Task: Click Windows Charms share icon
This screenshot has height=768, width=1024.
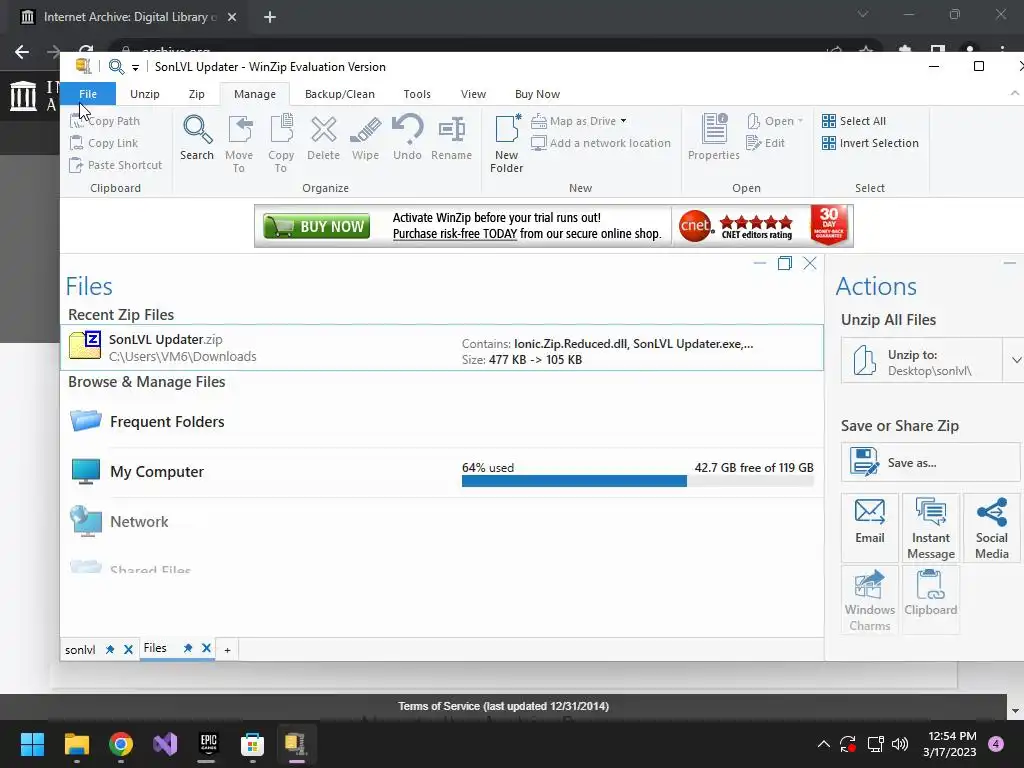Action: [x=870, y=600]
